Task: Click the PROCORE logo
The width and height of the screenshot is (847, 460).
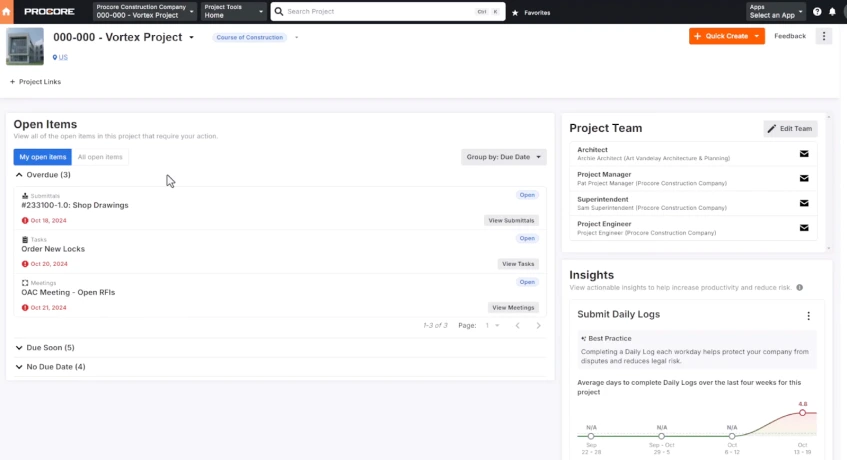Action: click(x=49, y=11)
